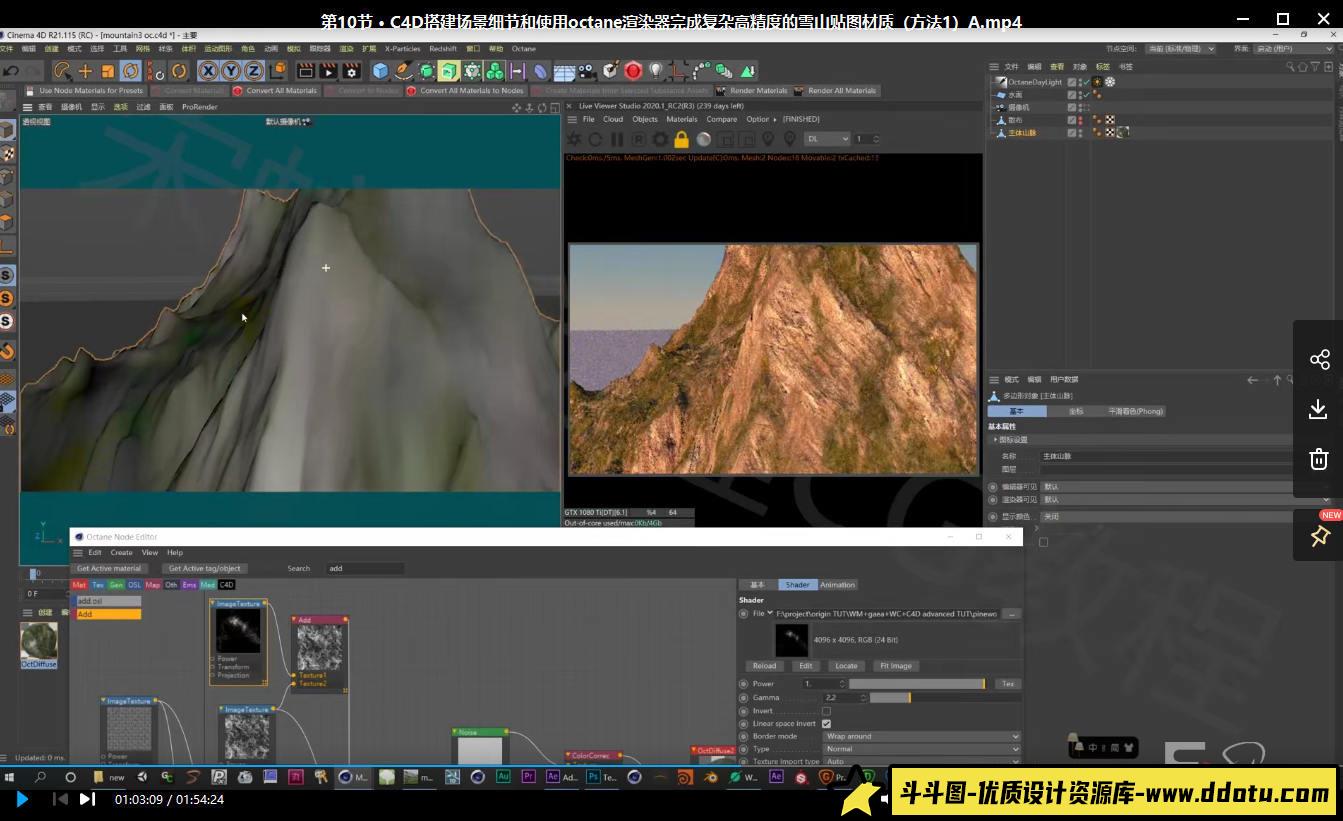Viewport: 1343px width, 821px height.
Task: Adjust the Power slider
Action: click(917, 684)
